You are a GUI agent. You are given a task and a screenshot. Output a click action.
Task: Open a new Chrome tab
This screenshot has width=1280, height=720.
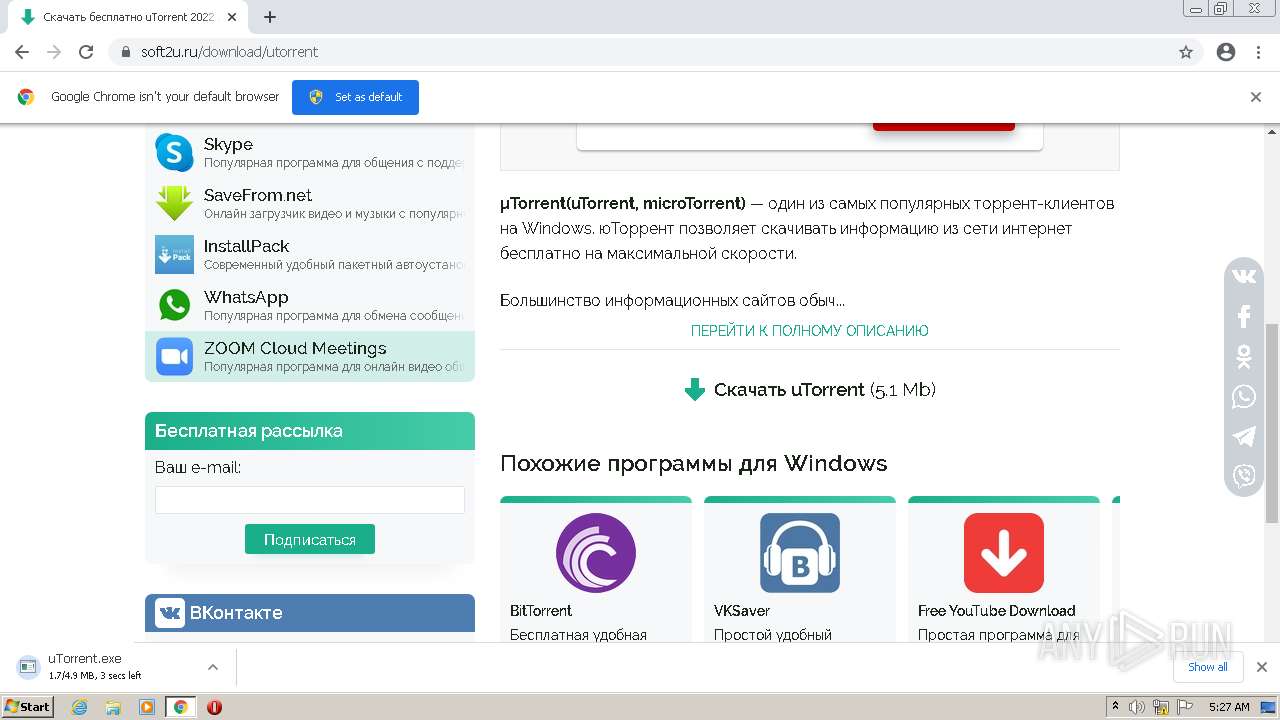coord(270,17)
